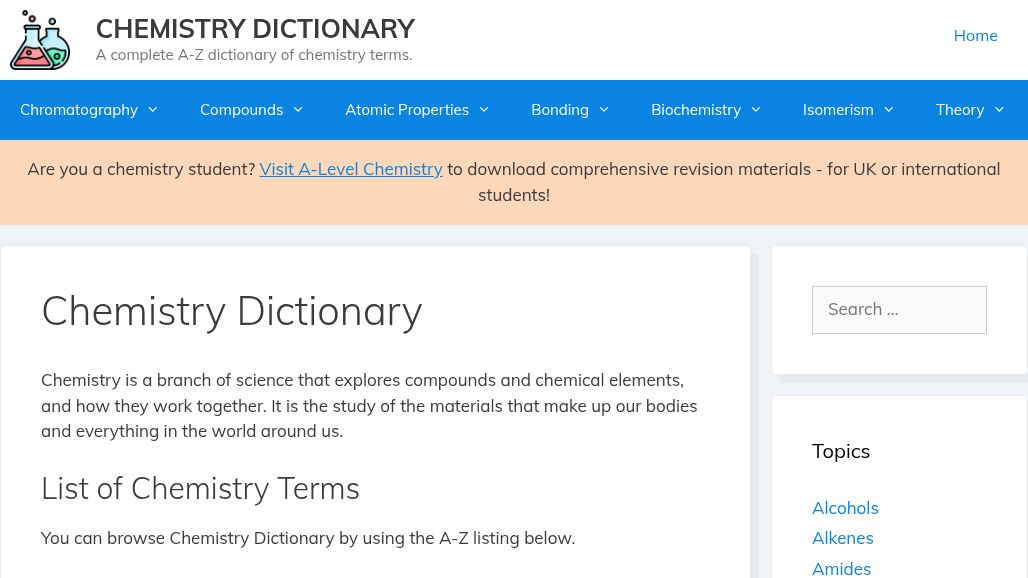This screenshot has height=578, width=1028.
Task: Open the Alcohols topic
Action: [x=845, y=508]
